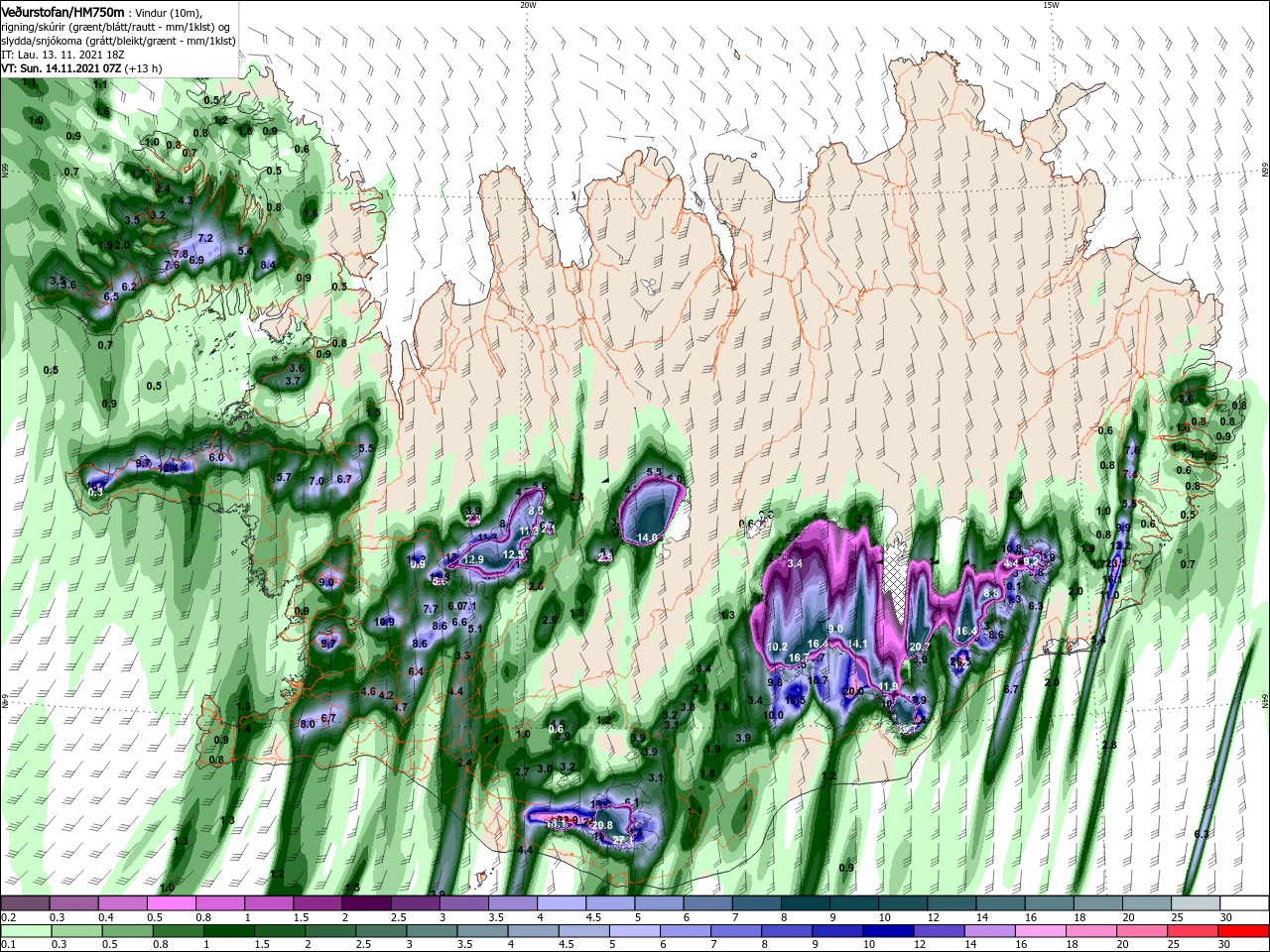
Task: Click the '10.0' value south of purple area
Action: click(x=773, y=714)
